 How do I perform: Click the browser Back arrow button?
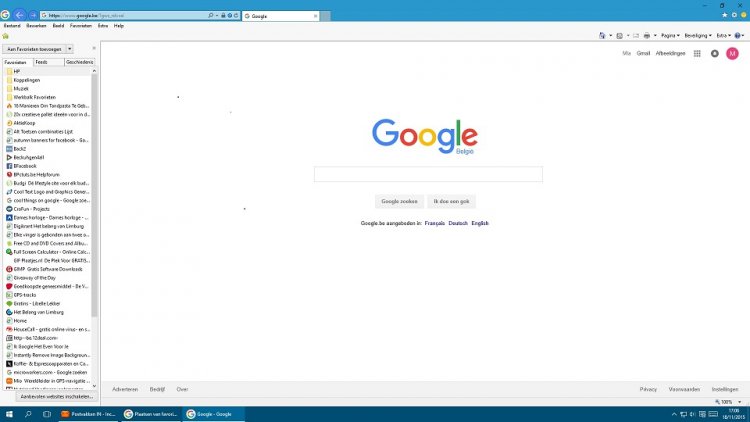click(x=18, y=16)
